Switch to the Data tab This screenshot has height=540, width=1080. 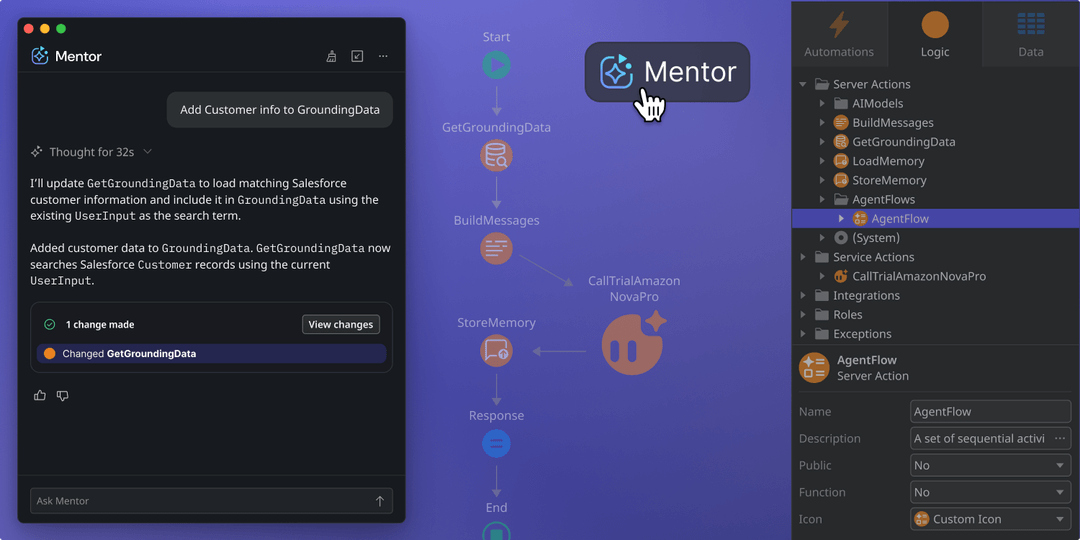point(1031,34)
